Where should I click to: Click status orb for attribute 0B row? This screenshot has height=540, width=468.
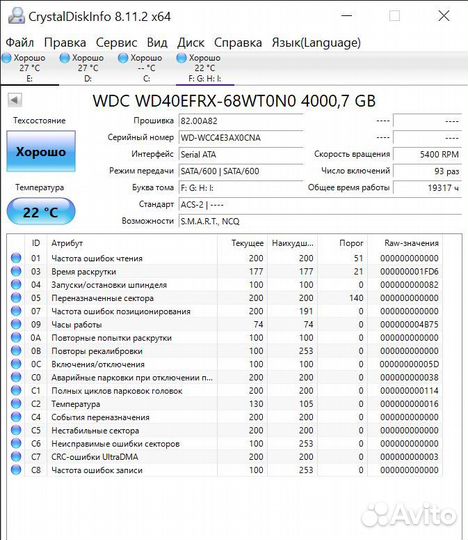click(x=16, y=351)
